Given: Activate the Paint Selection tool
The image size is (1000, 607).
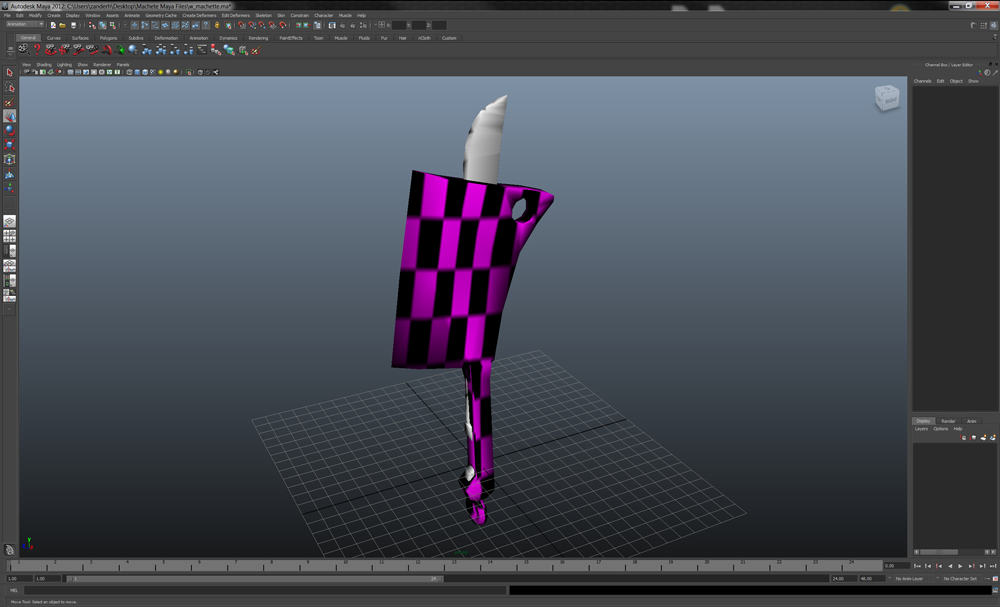Looking at the screenshot, I should 10,102.
